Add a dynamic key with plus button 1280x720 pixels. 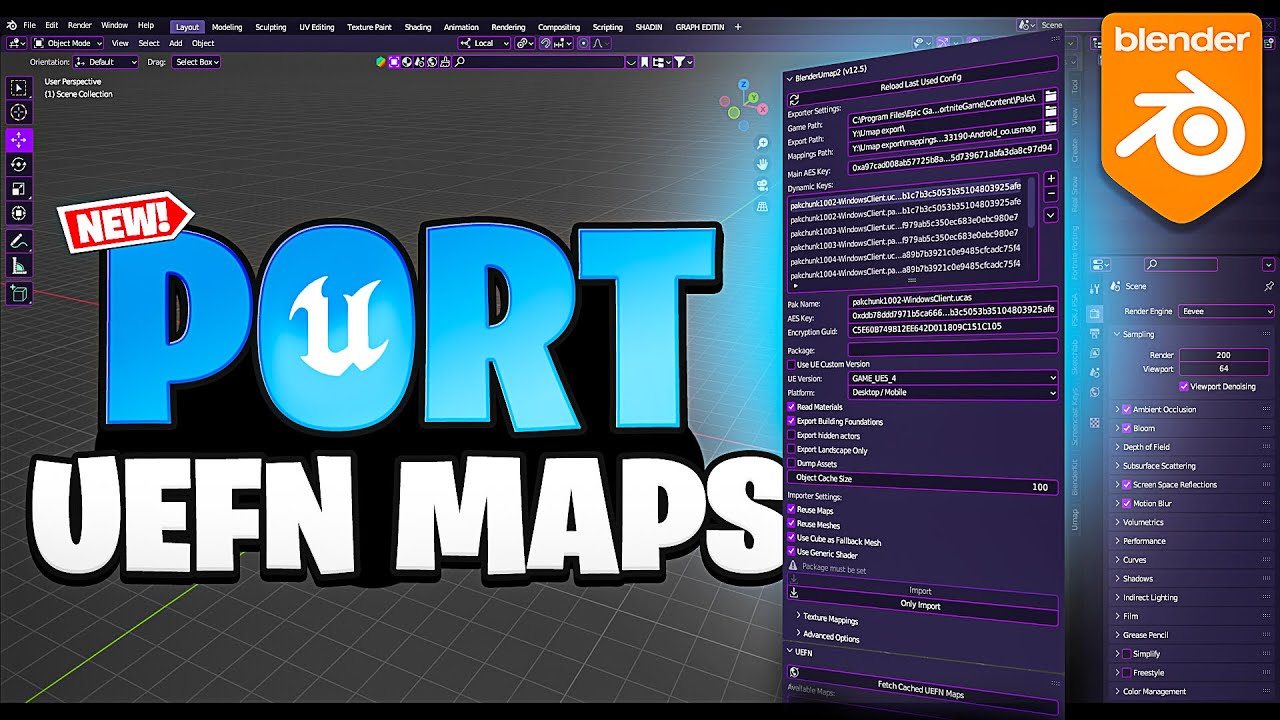pos(1051,178)
